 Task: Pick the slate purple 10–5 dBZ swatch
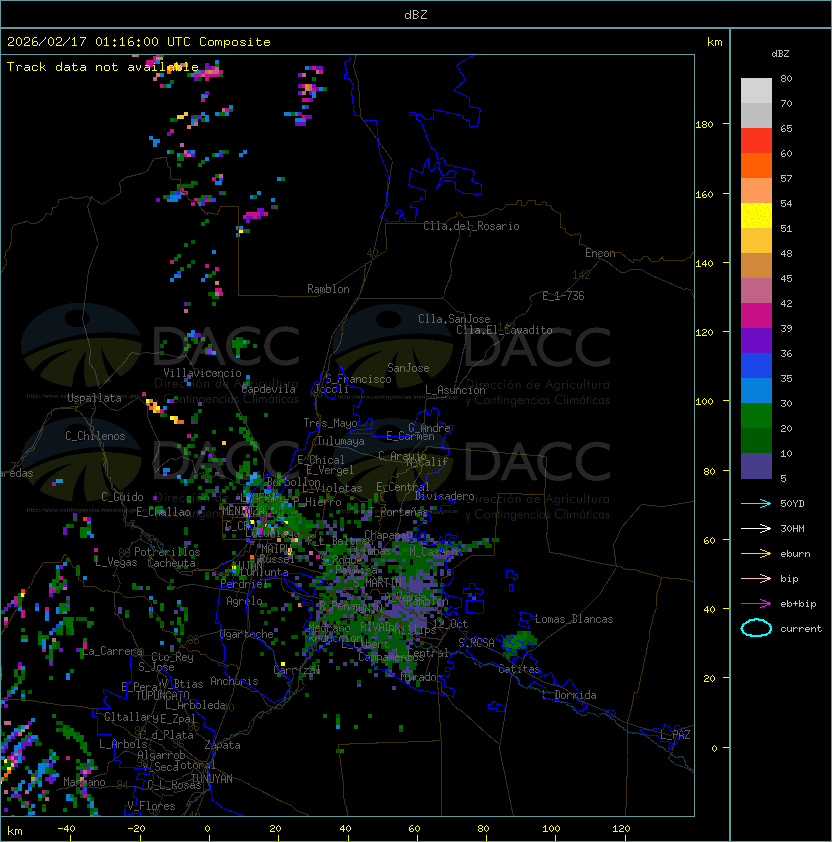click(x=756, y=466)
